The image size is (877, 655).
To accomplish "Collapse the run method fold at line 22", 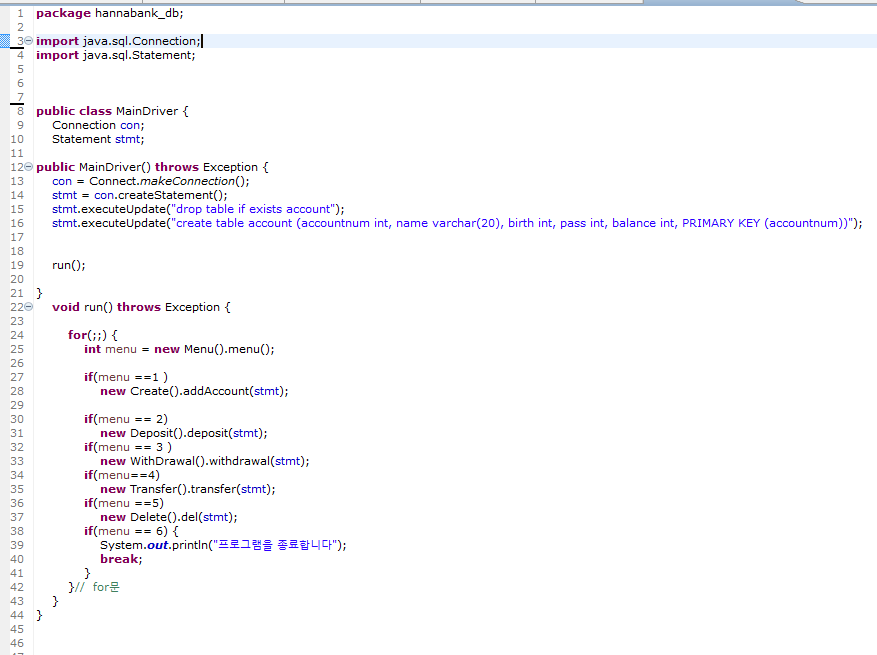I will pyautogui.click(x=29, y=307).
